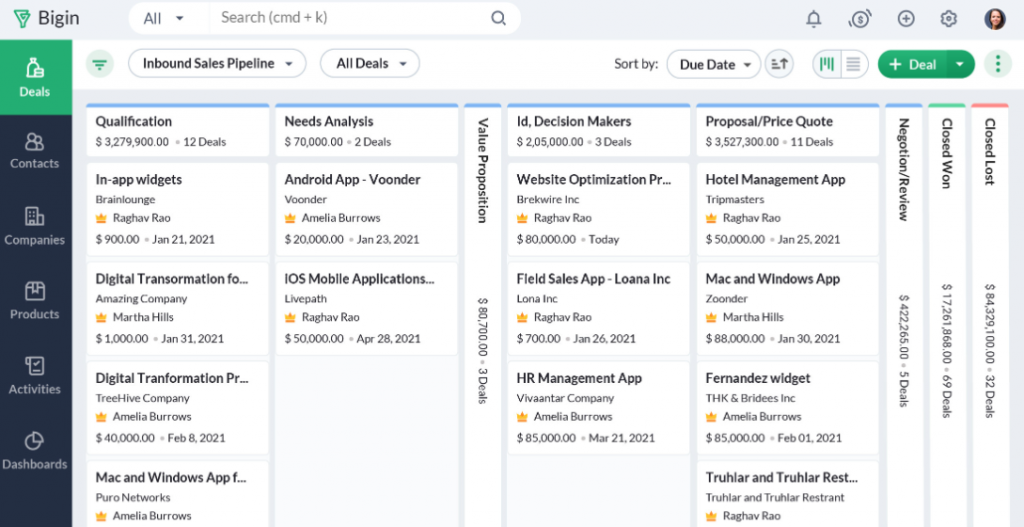Open the Hotel Management App deal
1024x527 pixels.
pos(775,180)
